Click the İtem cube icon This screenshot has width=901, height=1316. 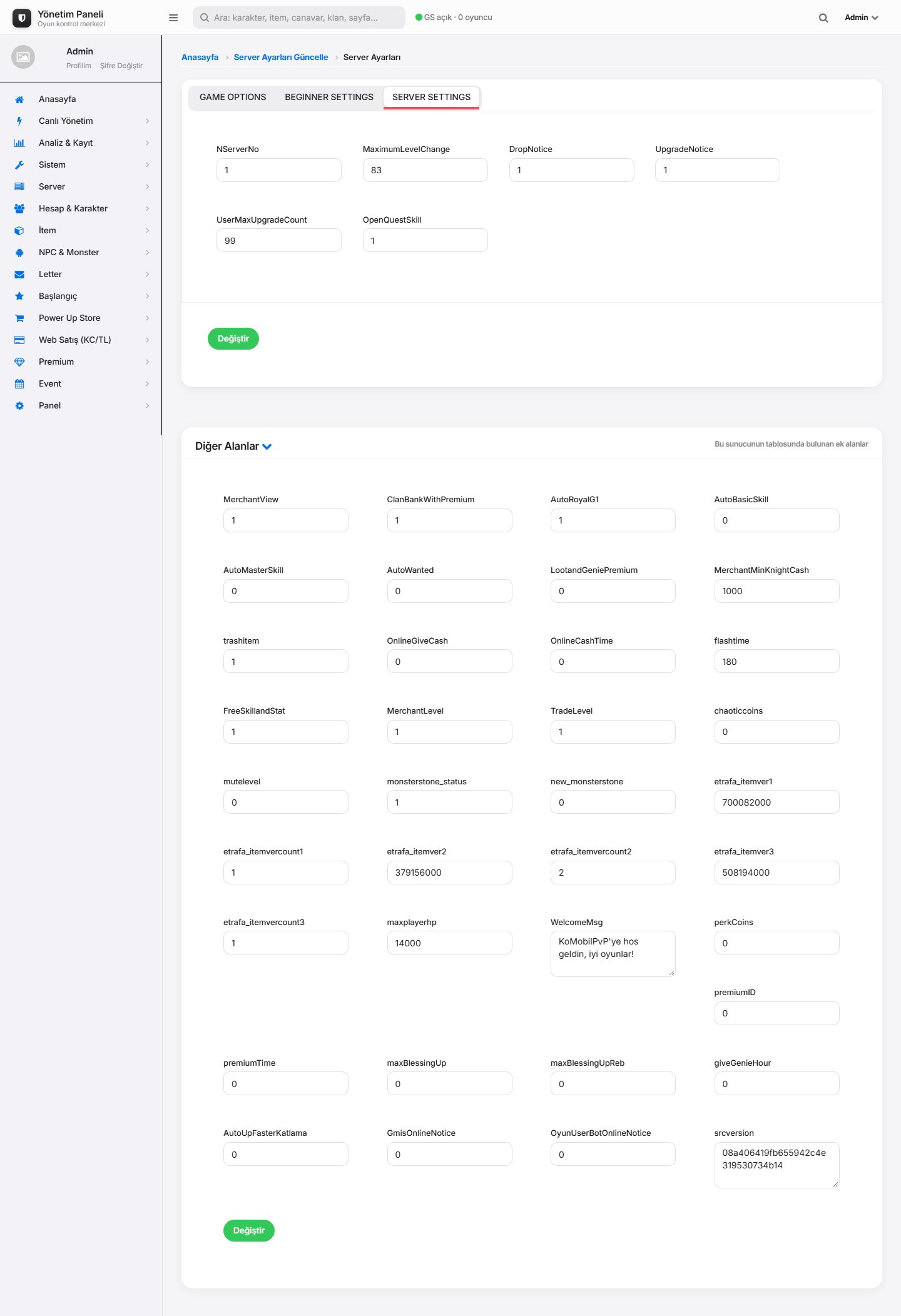19,231
